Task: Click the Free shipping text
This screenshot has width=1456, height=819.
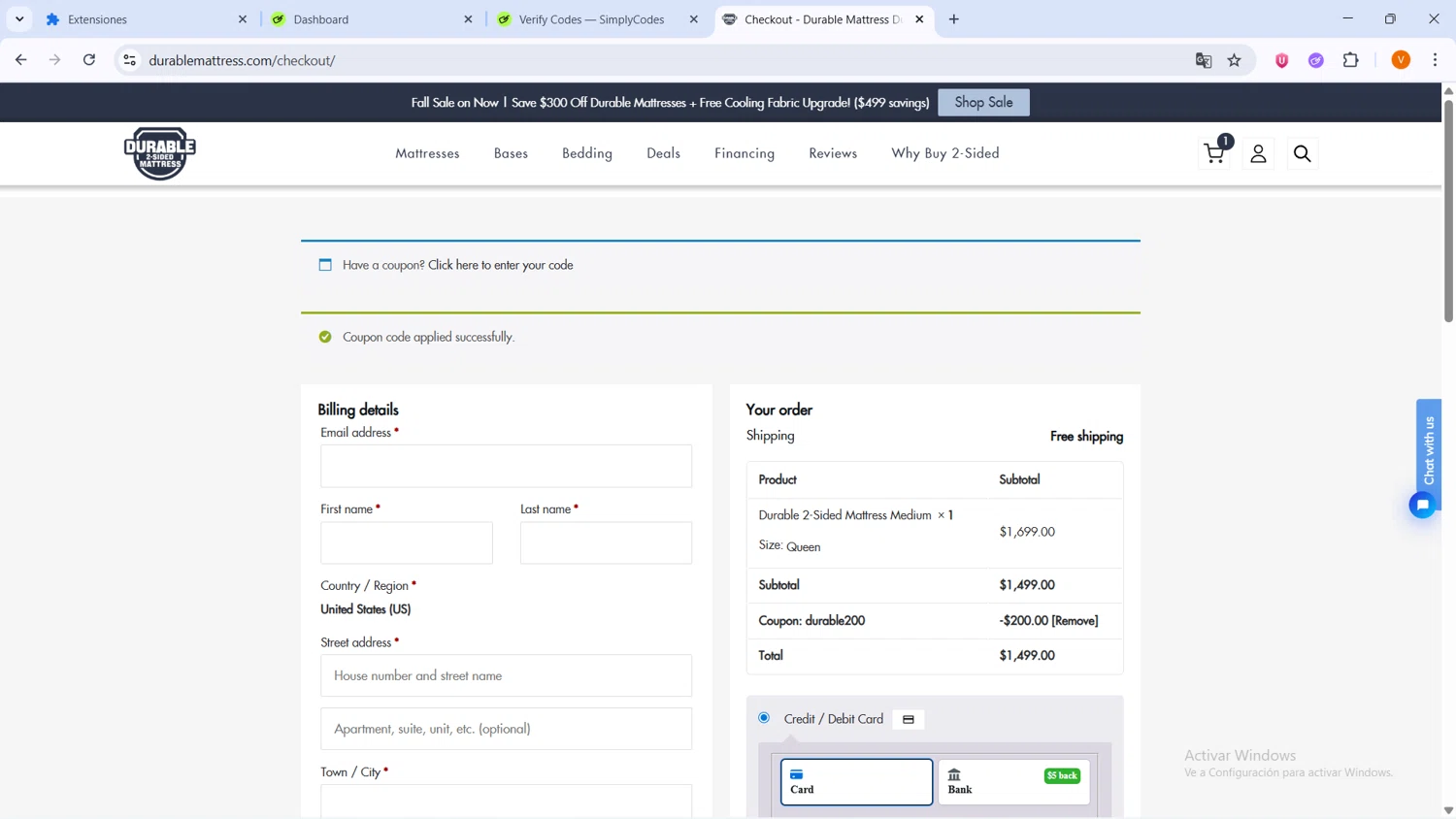Action: pos(1086,437)
